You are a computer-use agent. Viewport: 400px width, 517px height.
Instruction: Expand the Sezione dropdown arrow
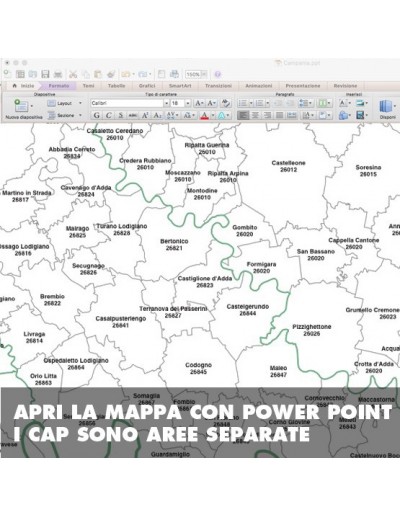coord(80,115)
